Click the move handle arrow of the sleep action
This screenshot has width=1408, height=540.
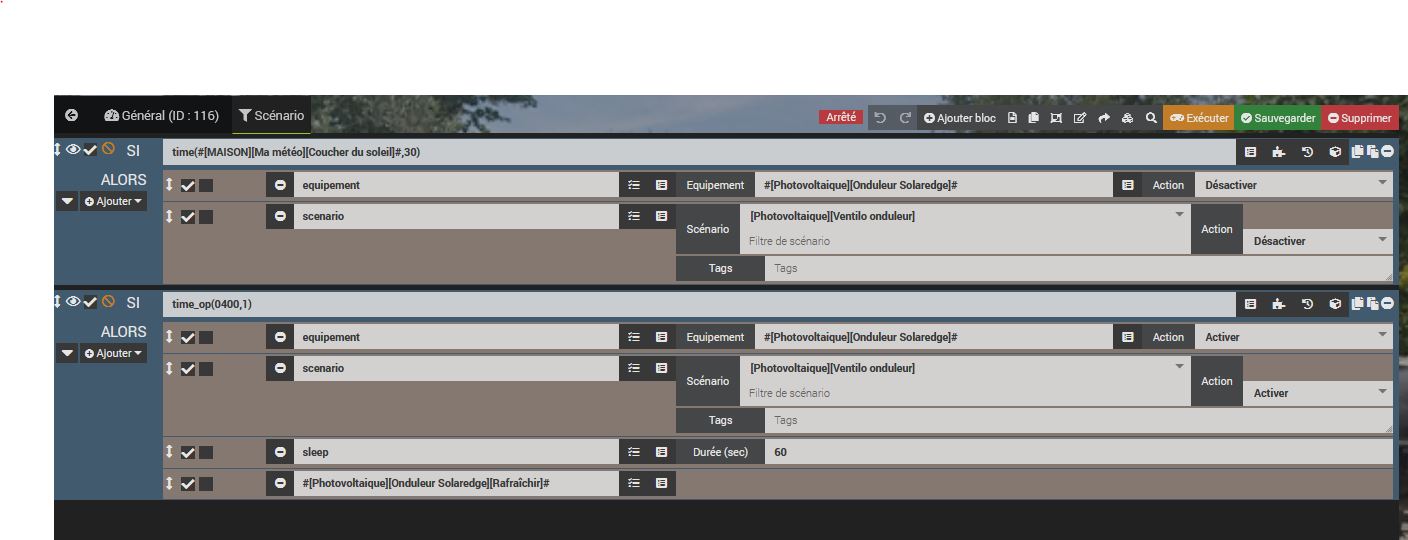[x=169, y=452]
